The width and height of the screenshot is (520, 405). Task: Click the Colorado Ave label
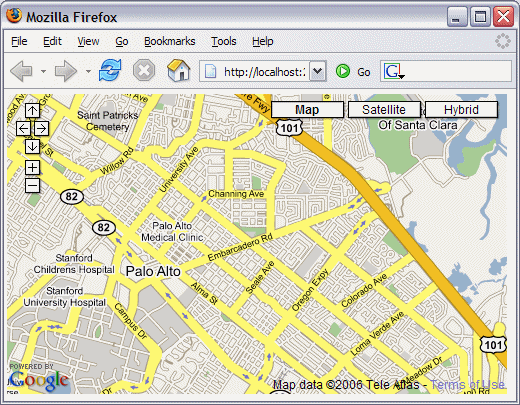(x=364, y=290)
